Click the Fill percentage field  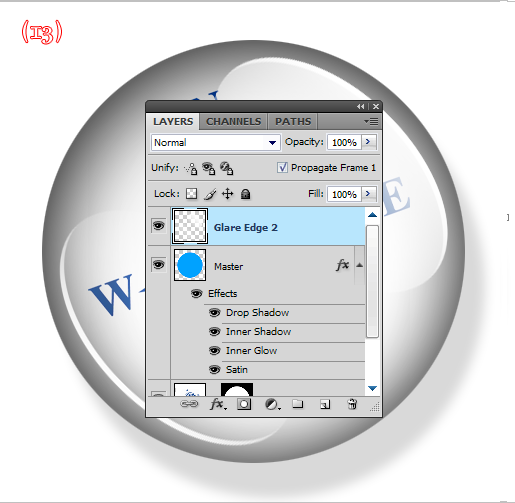tap(345, 194)
